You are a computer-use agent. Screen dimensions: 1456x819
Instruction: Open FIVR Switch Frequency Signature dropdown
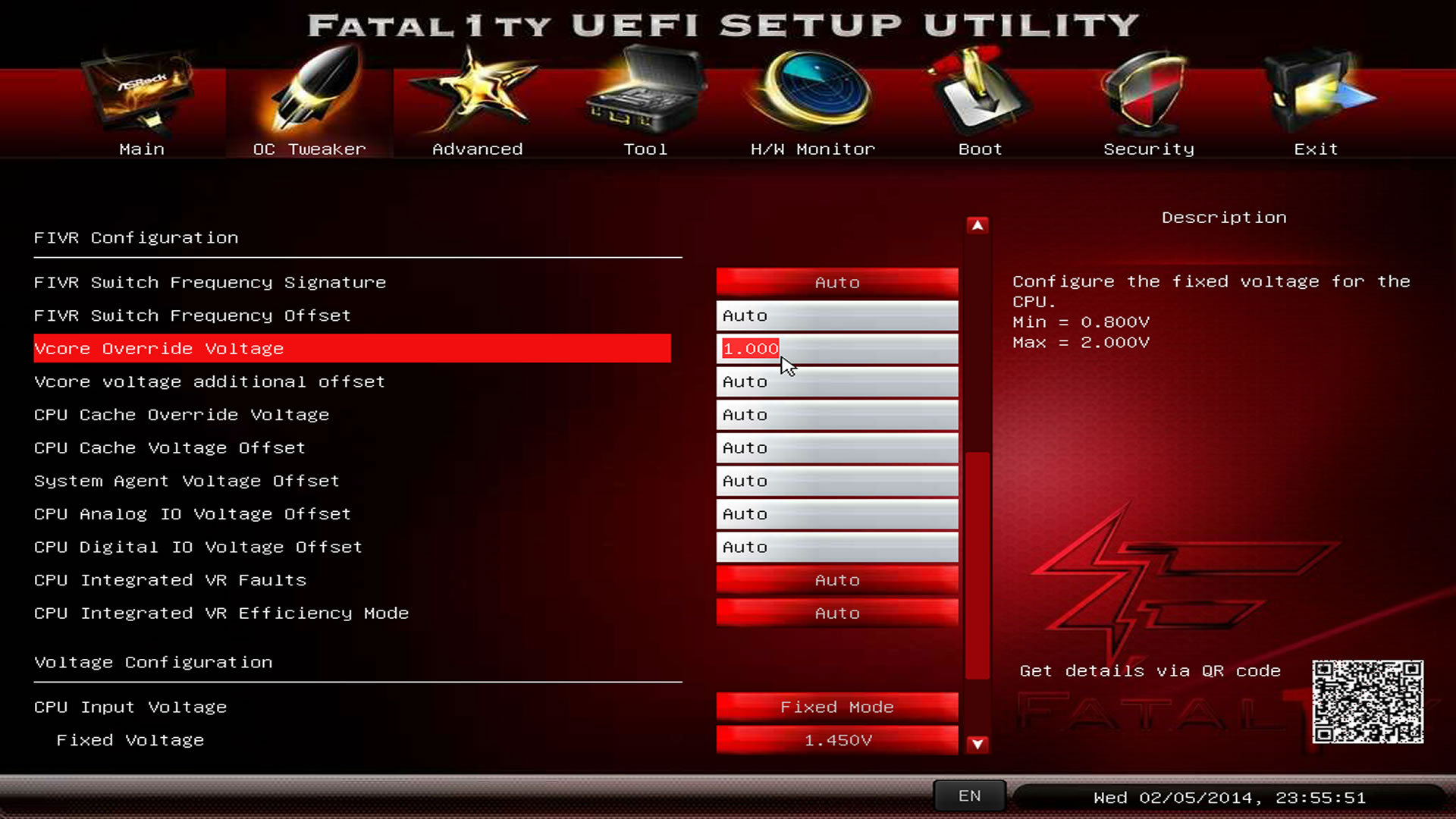pos(837,282)
